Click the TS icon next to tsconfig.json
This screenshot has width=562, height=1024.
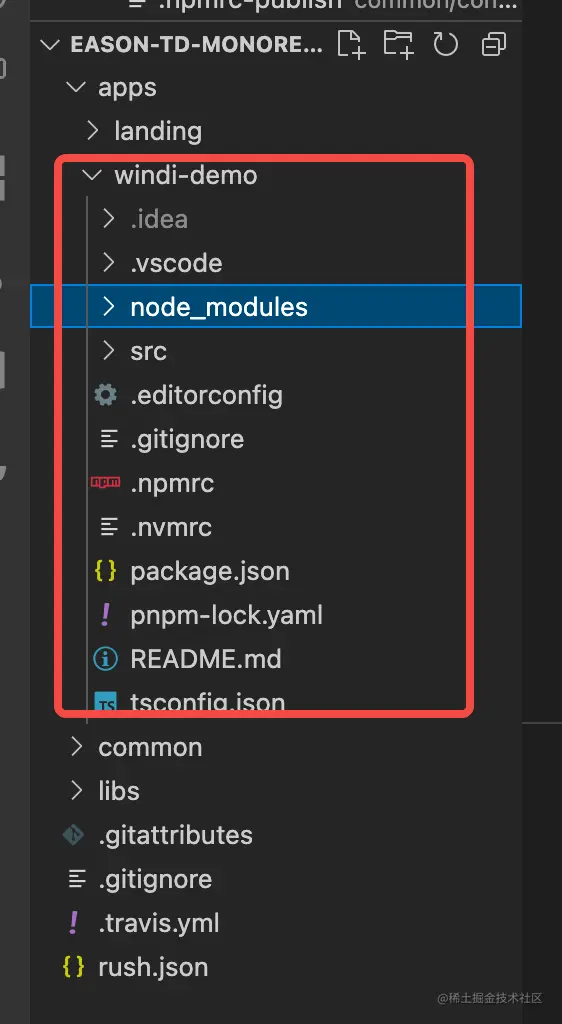pyautogui.click(x=106, y=703)
